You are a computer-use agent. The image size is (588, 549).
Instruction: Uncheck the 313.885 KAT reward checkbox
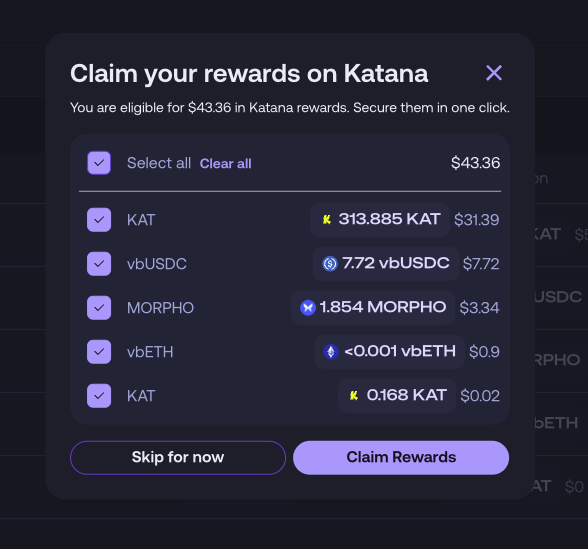[x=99, y=220]
